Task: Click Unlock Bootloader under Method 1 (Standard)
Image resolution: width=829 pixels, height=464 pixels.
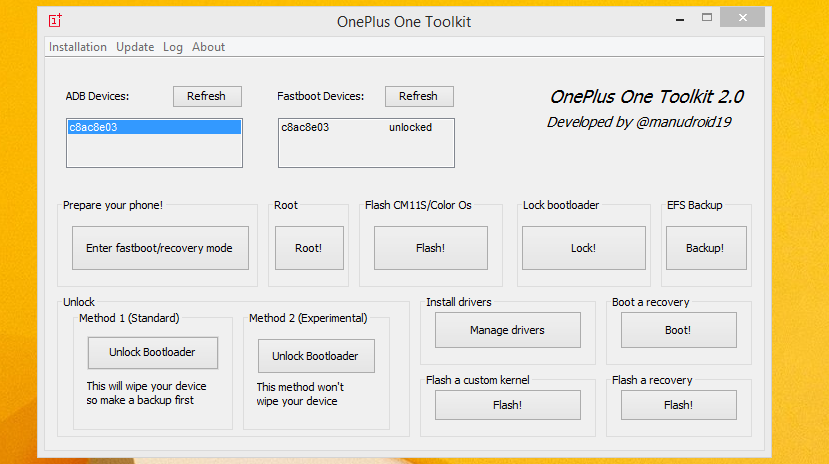Action: click(152, 352)
